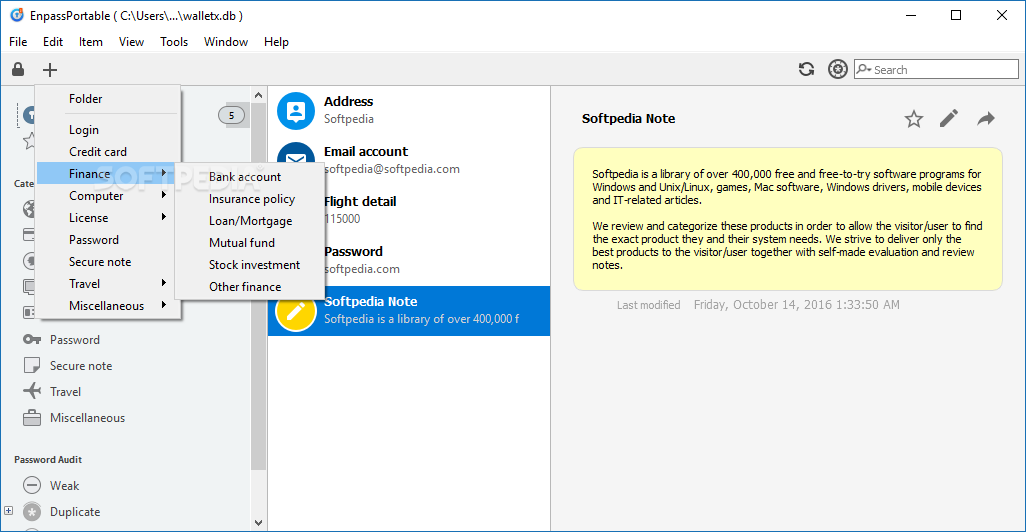
Task: Open the Edit menu
Action: (x=53, y=42)
